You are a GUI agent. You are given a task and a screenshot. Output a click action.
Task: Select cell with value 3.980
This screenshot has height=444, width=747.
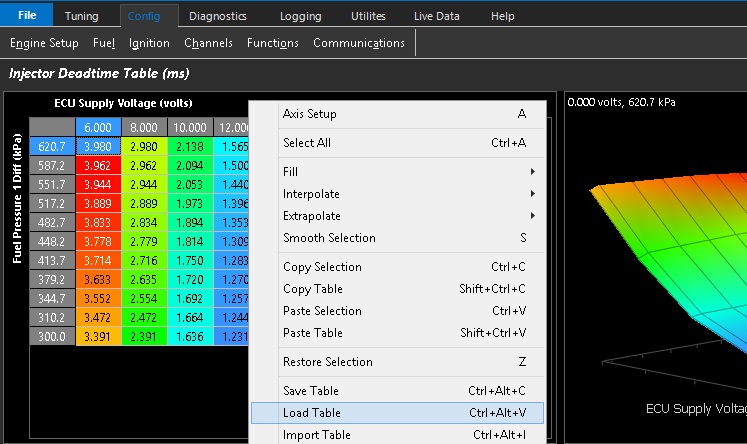tap(98, 146)
